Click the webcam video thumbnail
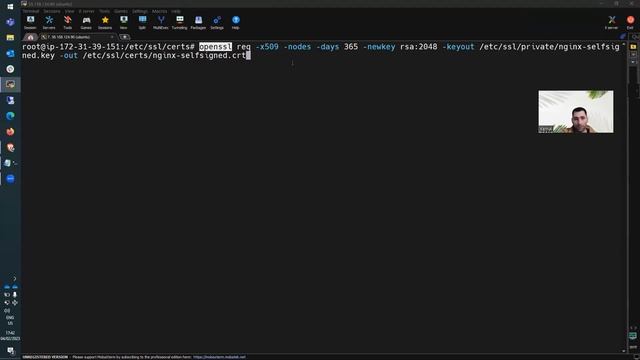Screen dimensions: 640x360 576,111
